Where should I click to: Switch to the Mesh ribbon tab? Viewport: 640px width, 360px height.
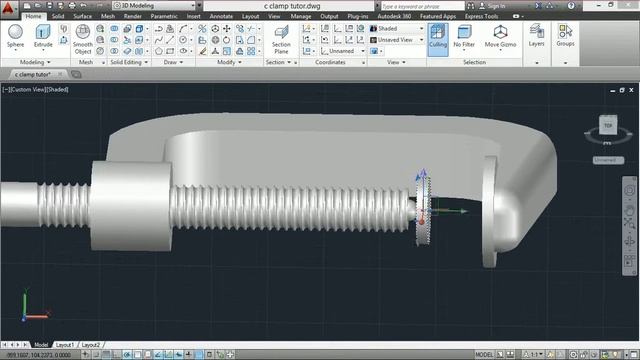(x=108, y=16)
